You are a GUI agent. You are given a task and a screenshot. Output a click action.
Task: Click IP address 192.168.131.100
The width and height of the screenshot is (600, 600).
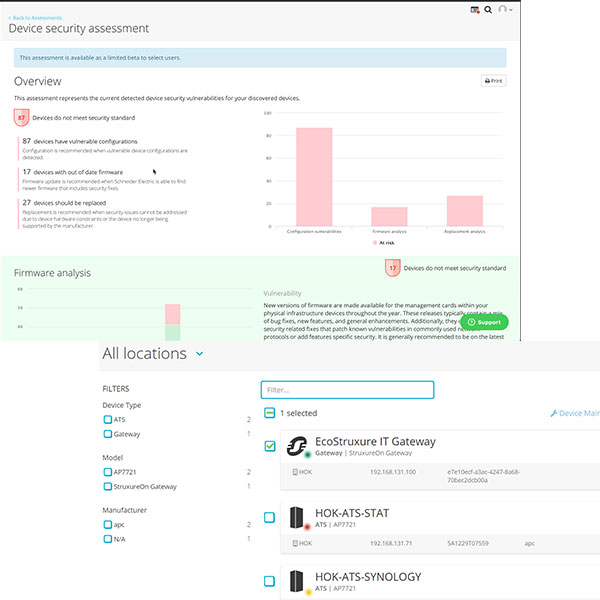[x=393, y=472]
